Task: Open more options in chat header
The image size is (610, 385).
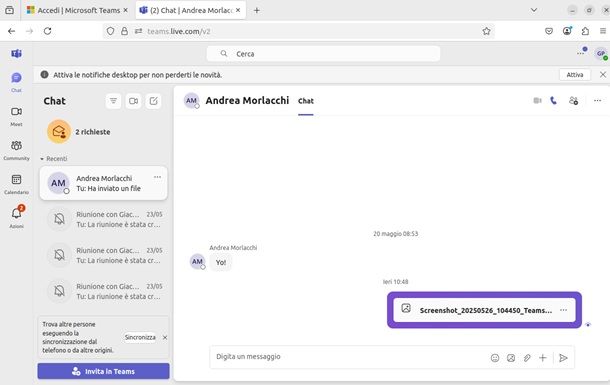Action: (598, 101)
